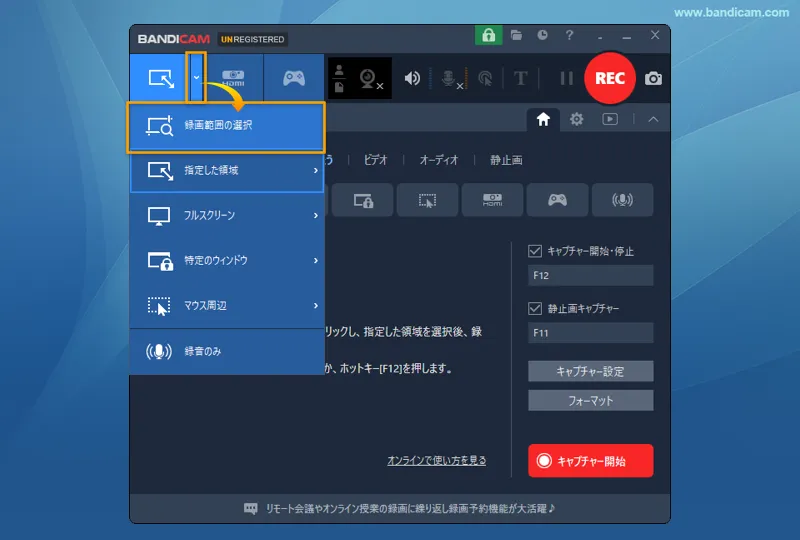Collapse the panel with the up chevron
This screenshot has width=800, height=540.
pos(653,119)
